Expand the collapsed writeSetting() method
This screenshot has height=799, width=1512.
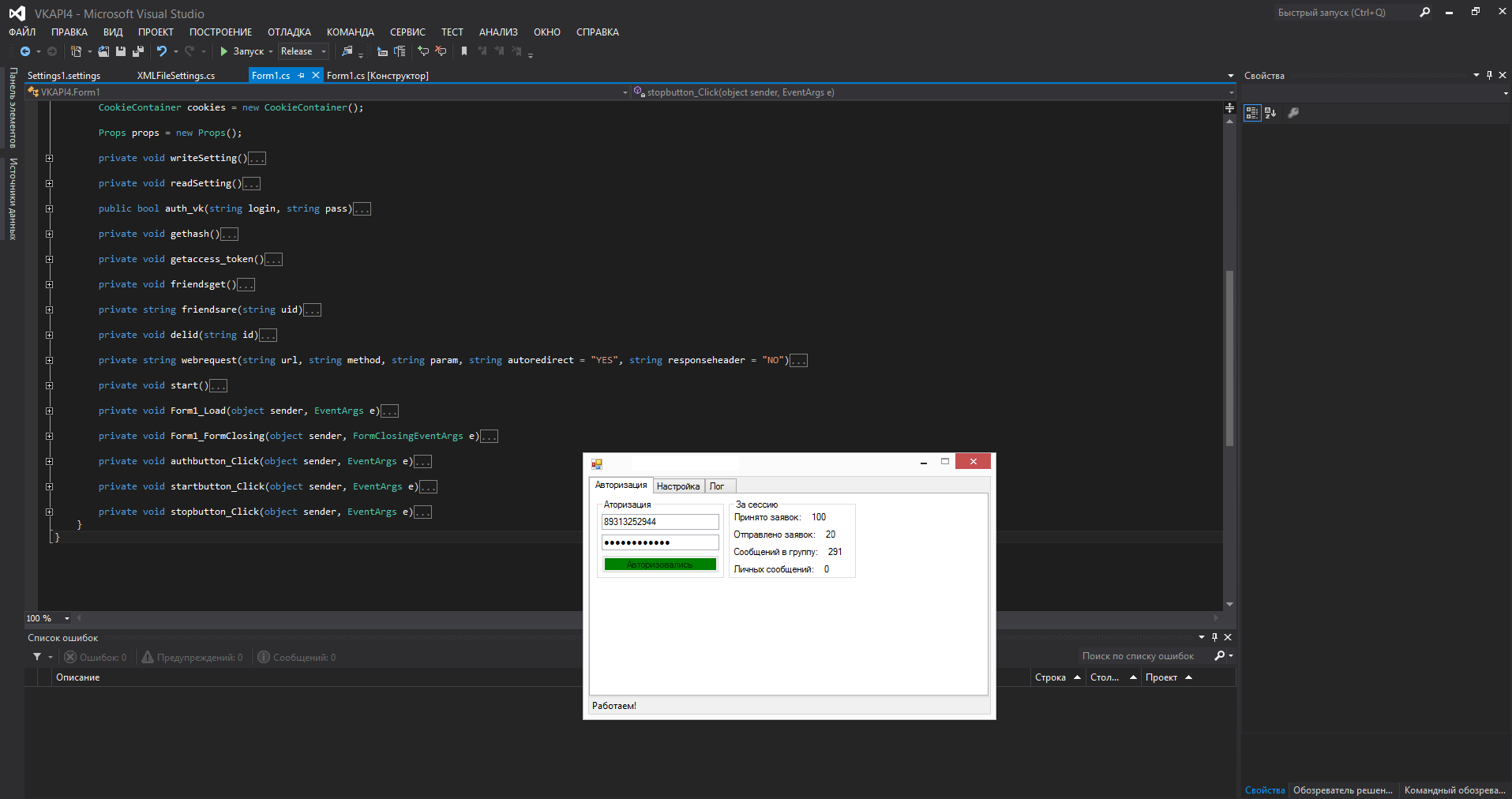pos(49,159)
